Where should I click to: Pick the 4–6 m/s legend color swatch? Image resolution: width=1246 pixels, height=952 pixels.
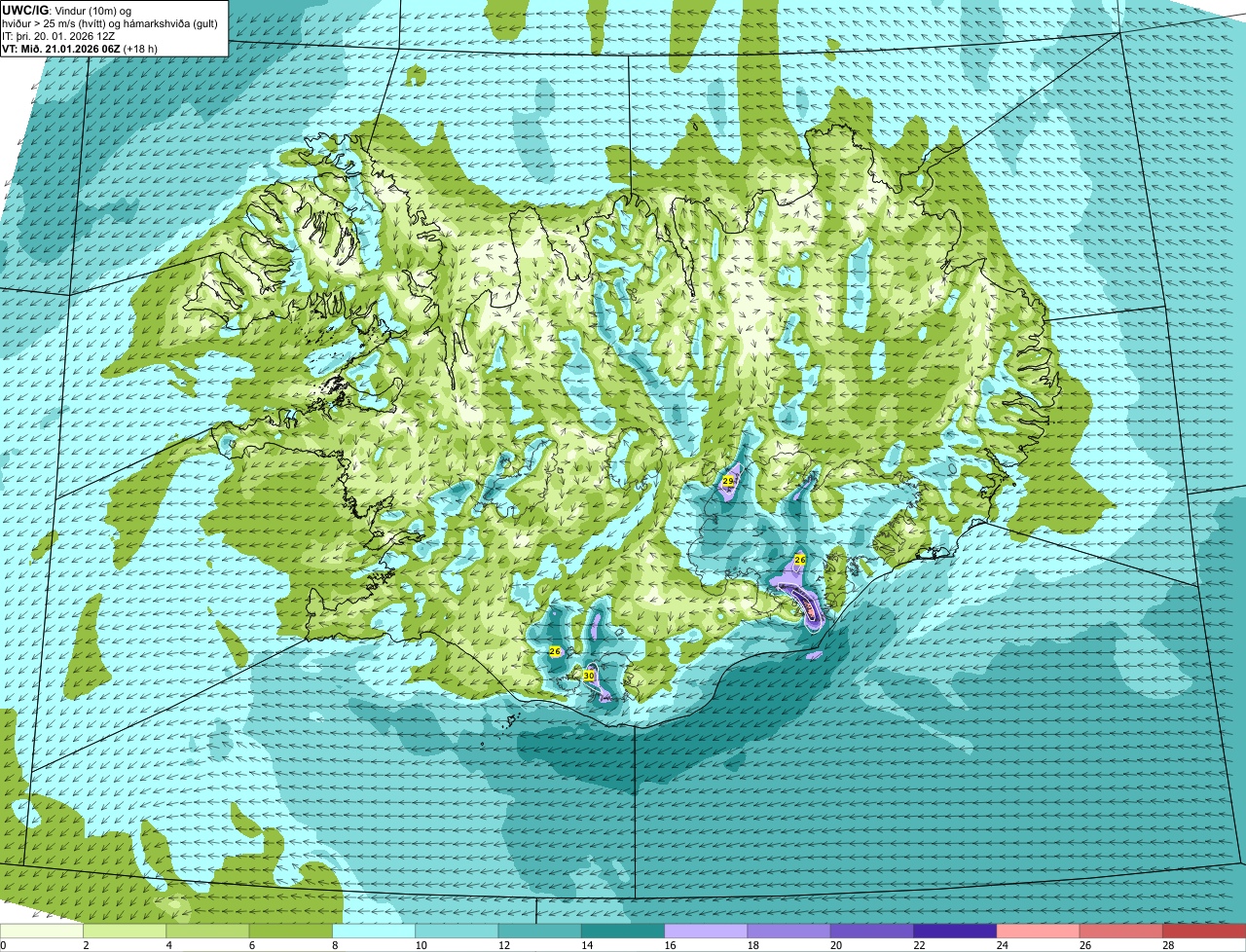click(x=207, y=932)
